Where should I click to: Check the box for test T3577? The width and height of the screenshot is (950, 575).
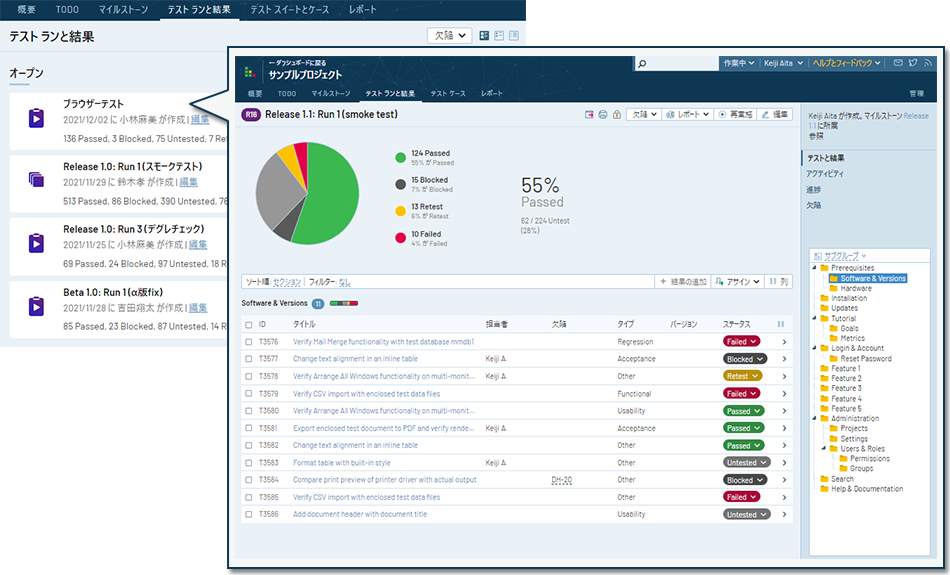point(248,359)
